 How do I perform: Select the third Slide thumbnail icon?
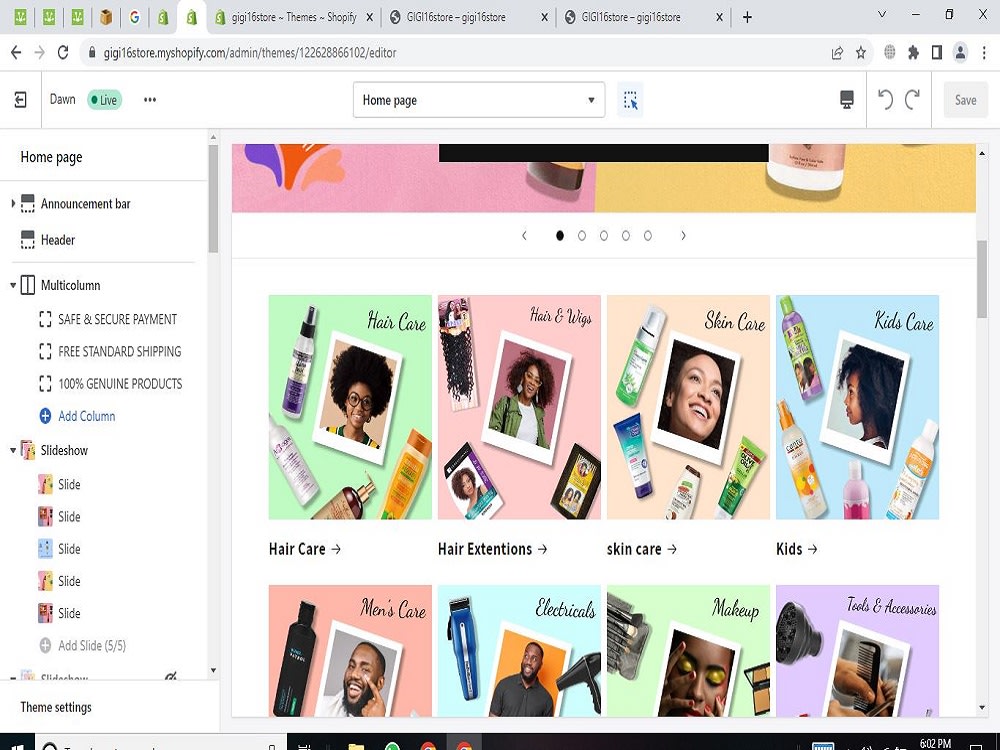tap(45, 549)
